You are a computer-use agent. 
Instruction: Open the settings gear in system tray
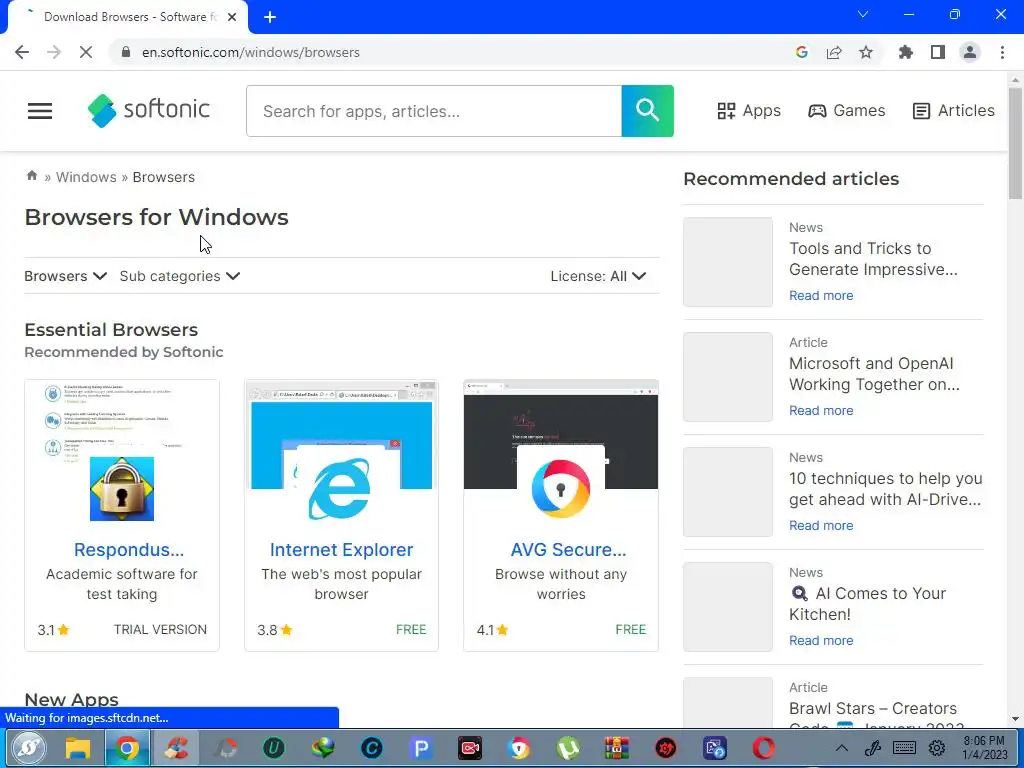[x=936, y=748]
